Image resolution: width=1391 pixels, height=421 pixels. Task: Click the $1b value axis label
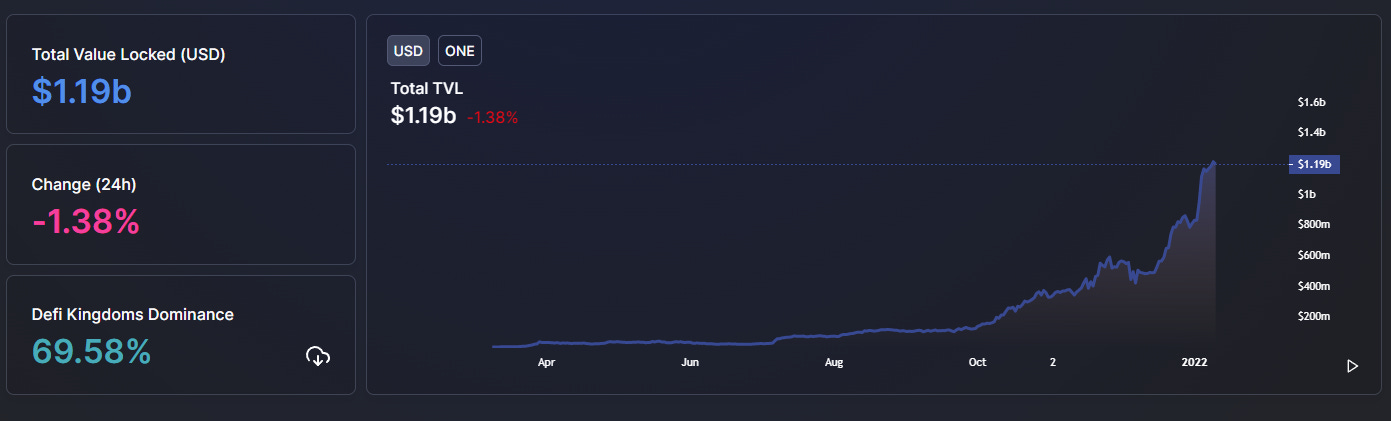[1306, 194]
